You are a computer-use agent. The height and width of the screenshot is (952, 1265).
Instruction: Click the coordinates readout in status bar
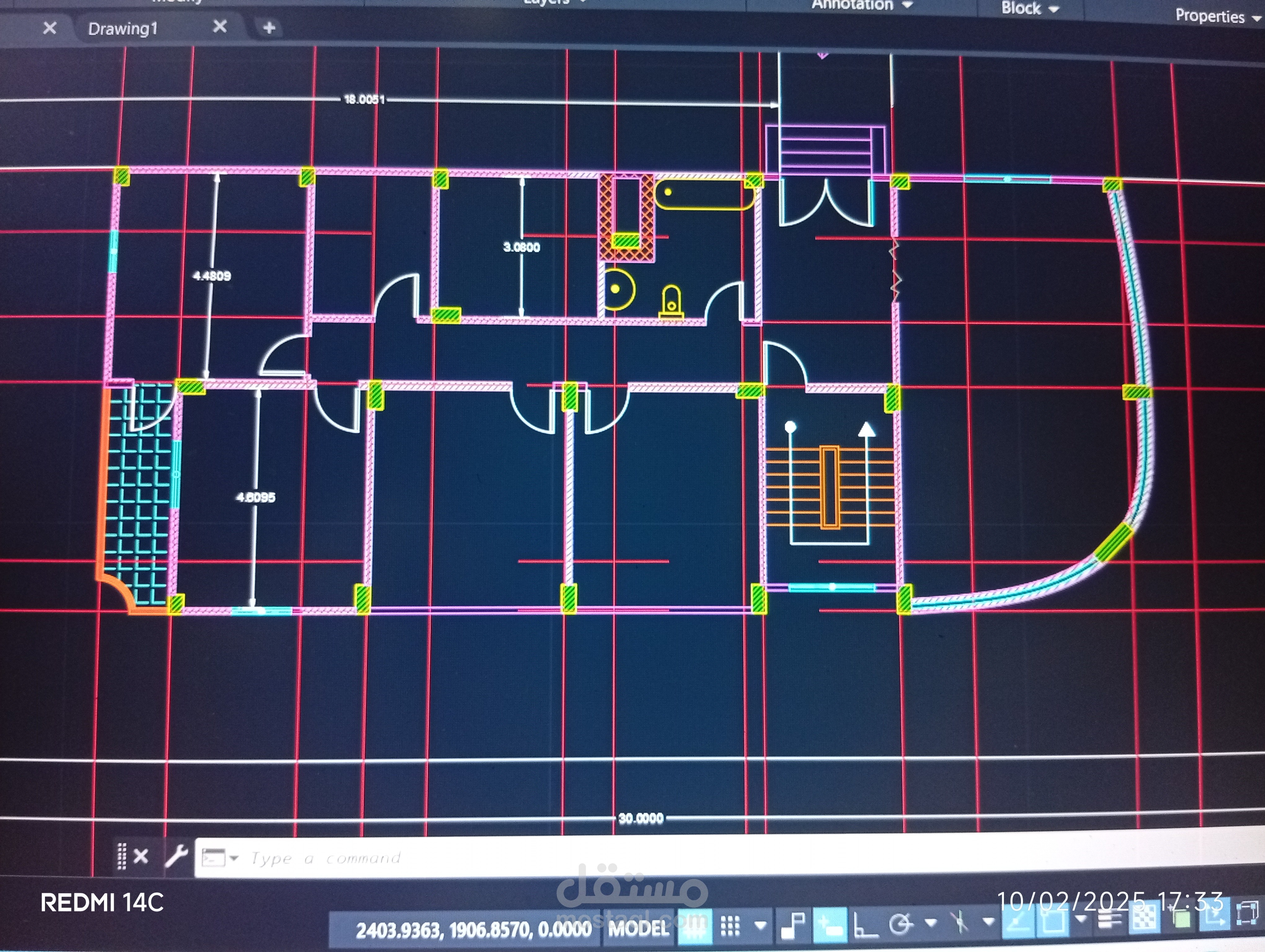coord(473,930)
